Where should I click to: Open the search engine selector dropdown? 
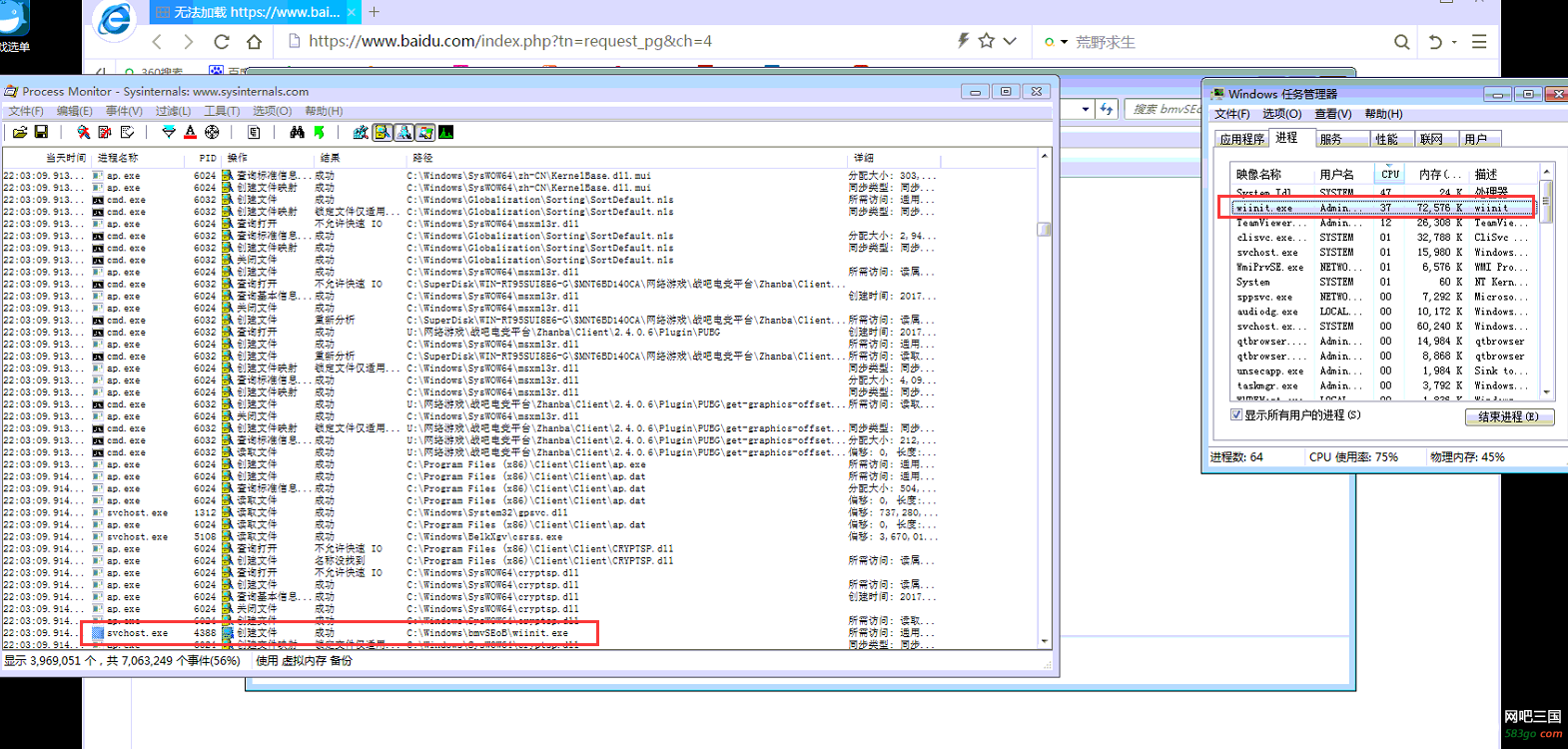click(1064, 42)
